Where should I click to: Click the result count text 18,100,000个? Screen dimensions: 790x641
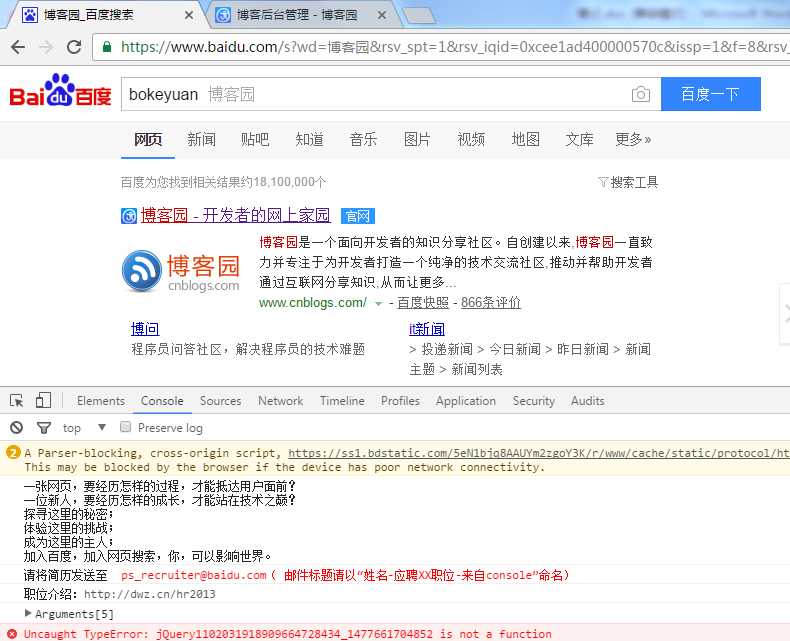click(290, 182)
